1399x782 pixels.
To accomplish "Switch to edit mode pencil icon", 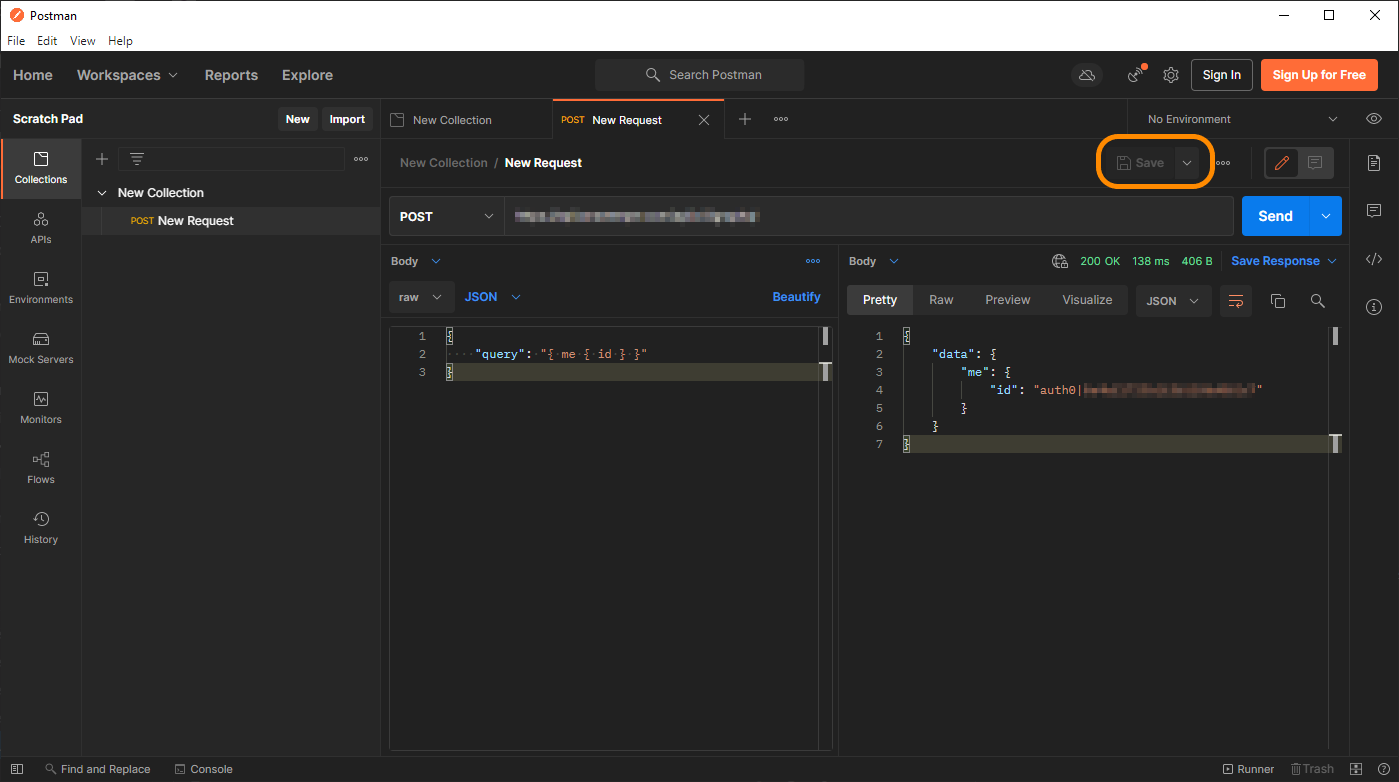I will click(1282, 163).
